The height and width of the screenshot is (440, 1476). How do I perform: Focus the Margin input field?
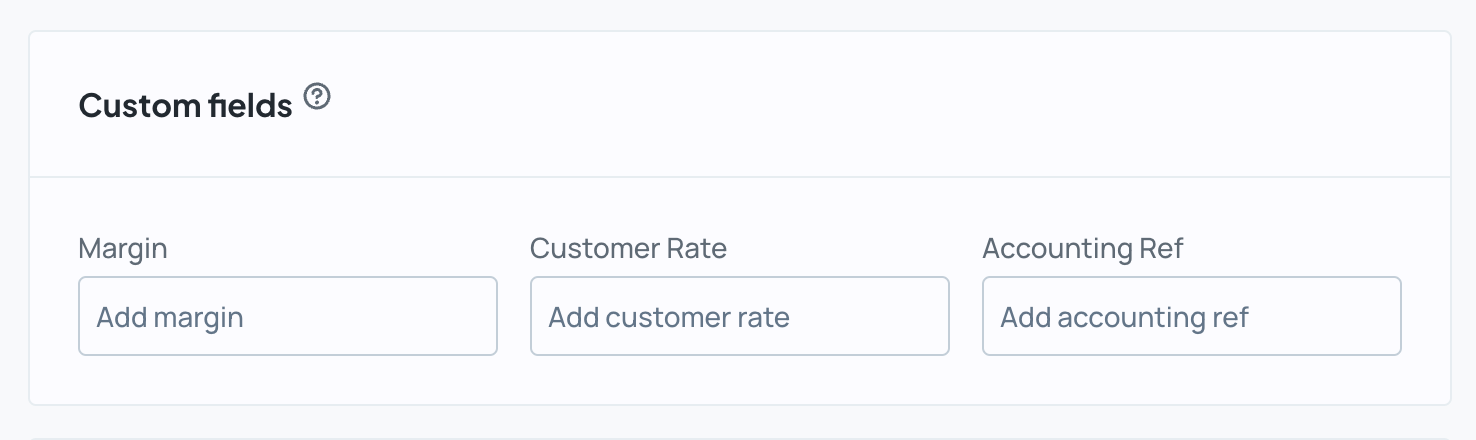click(288, 316)
